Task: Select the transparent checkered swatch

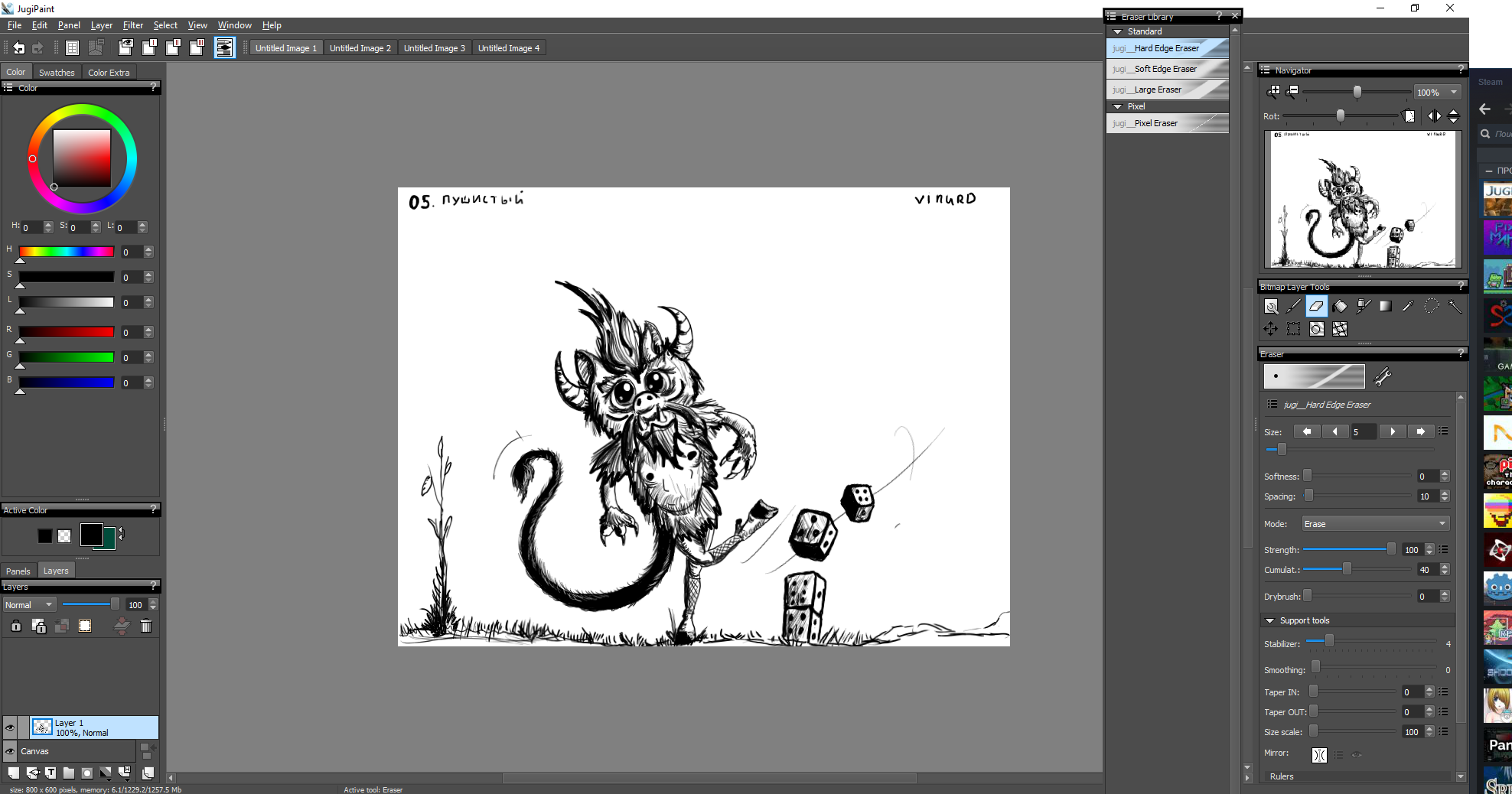Action: pos(64,536)
